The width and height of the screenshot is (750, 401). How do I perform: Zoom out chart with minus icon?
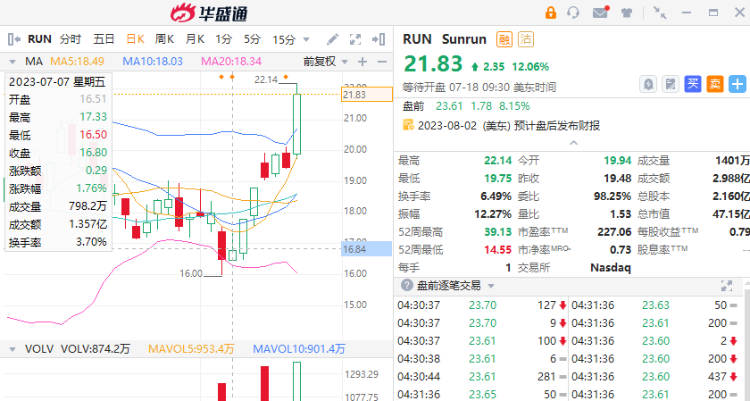[x=382, y=61]
